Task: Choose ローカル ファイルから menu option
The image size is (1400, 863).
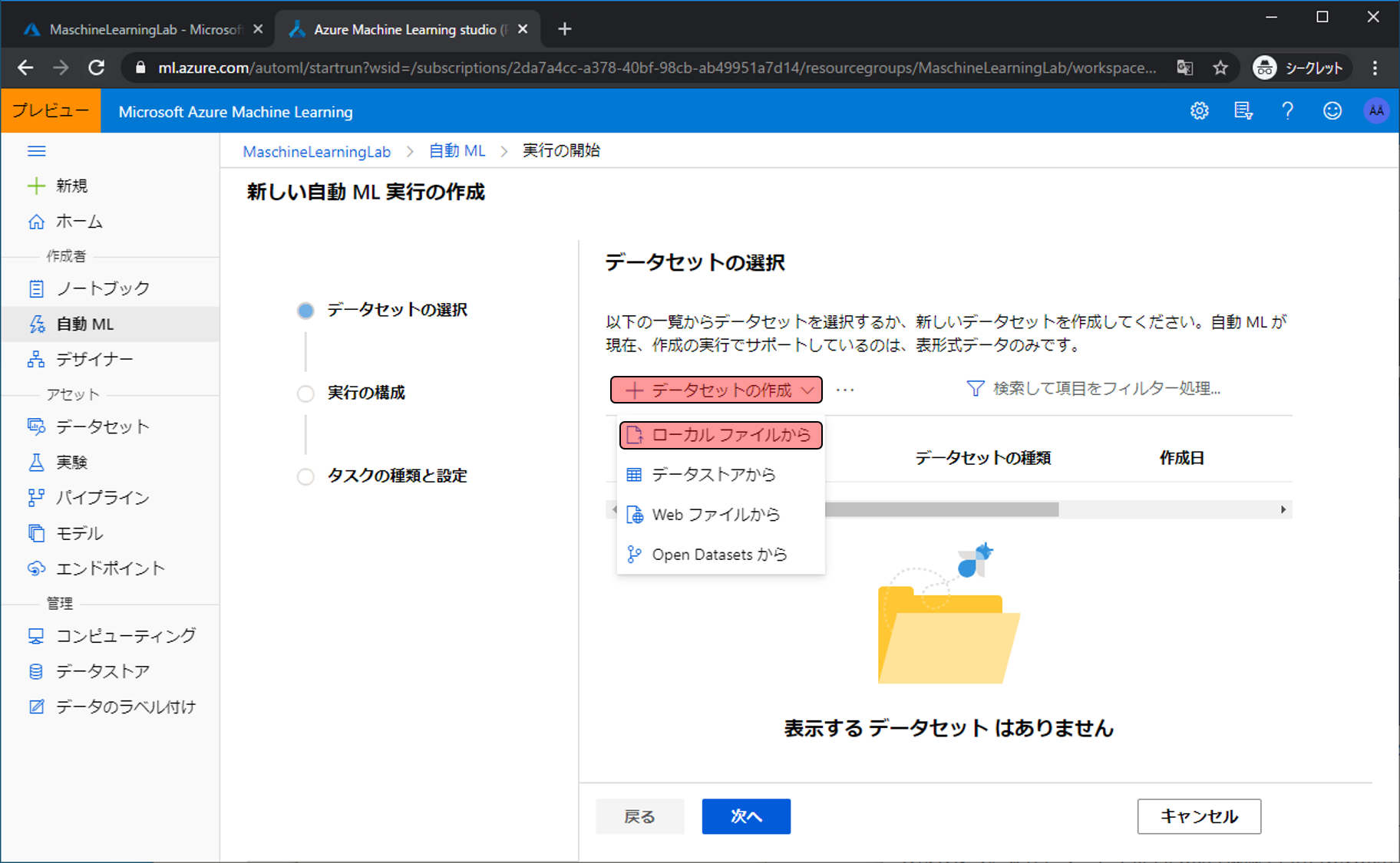Action: click(721, 435)
